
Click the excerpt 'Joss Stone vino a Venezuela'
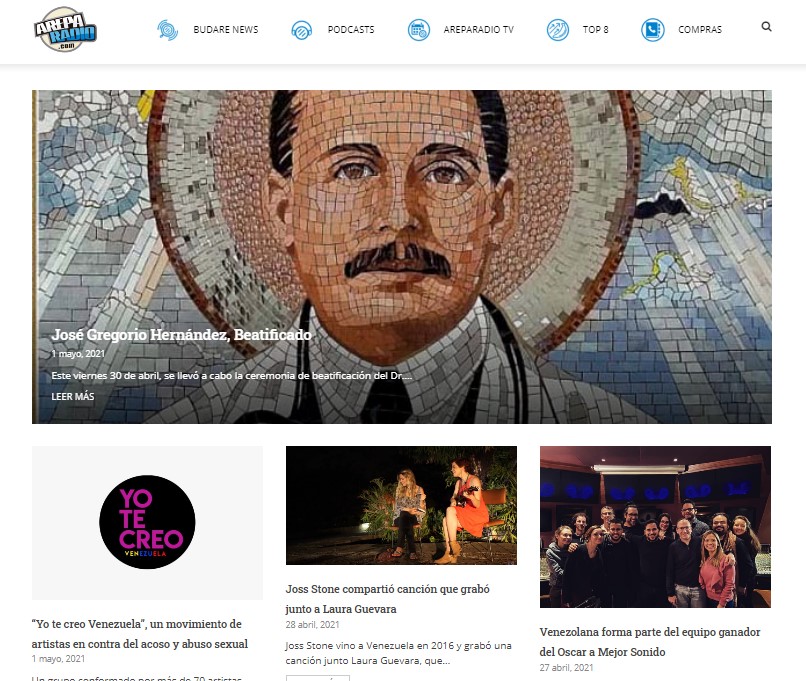(x=398, y=653)
